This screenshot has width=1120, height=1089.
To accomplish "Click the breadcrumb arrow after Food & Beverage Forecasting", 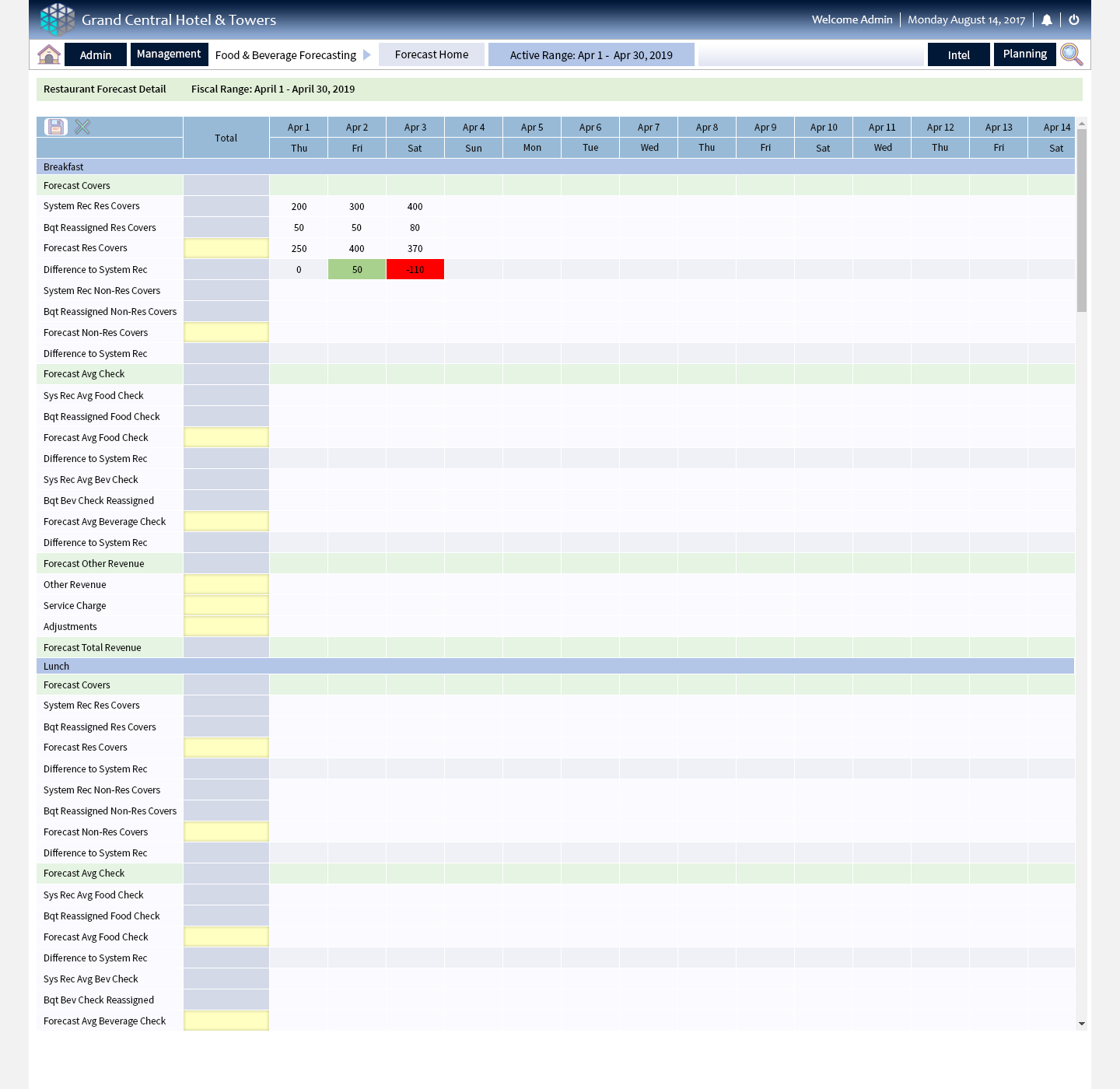I will coord(367,55).
